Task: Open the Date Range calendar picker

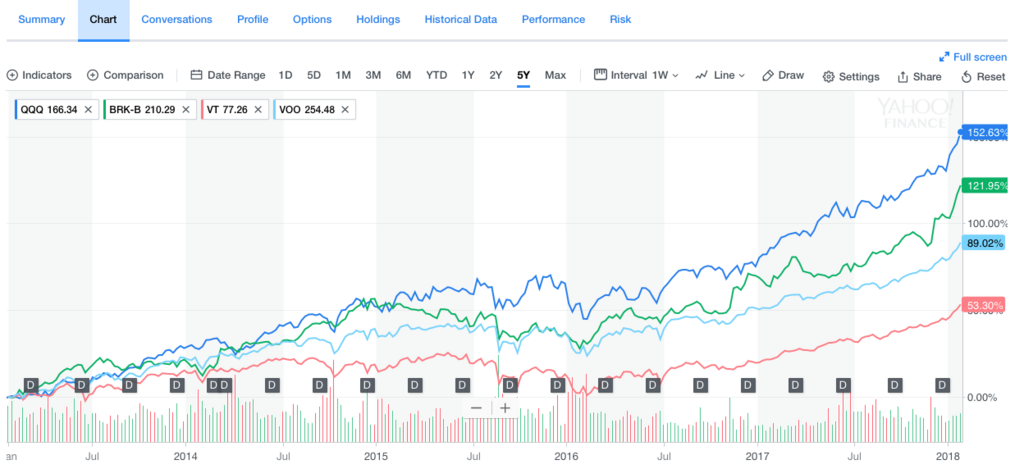Action: point(228,75)
